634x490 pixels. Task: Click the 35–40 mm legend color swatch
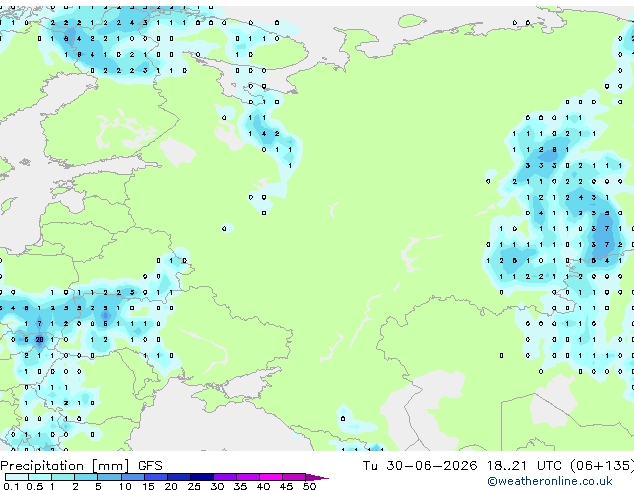248,477
